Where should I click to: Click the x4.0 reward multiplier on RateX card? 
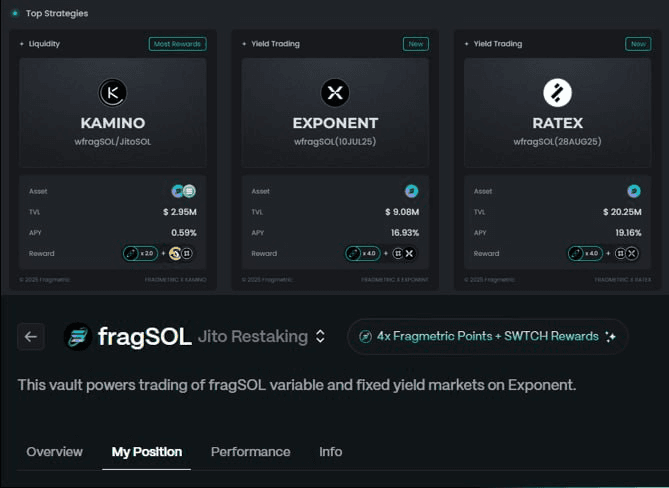pos(585,253)
